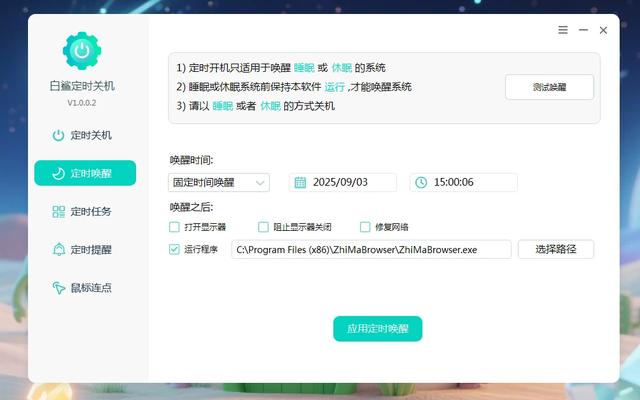The image size is (640, 400).
Task: Uncheck the 运行程序 checkbox
Action: 174,249
